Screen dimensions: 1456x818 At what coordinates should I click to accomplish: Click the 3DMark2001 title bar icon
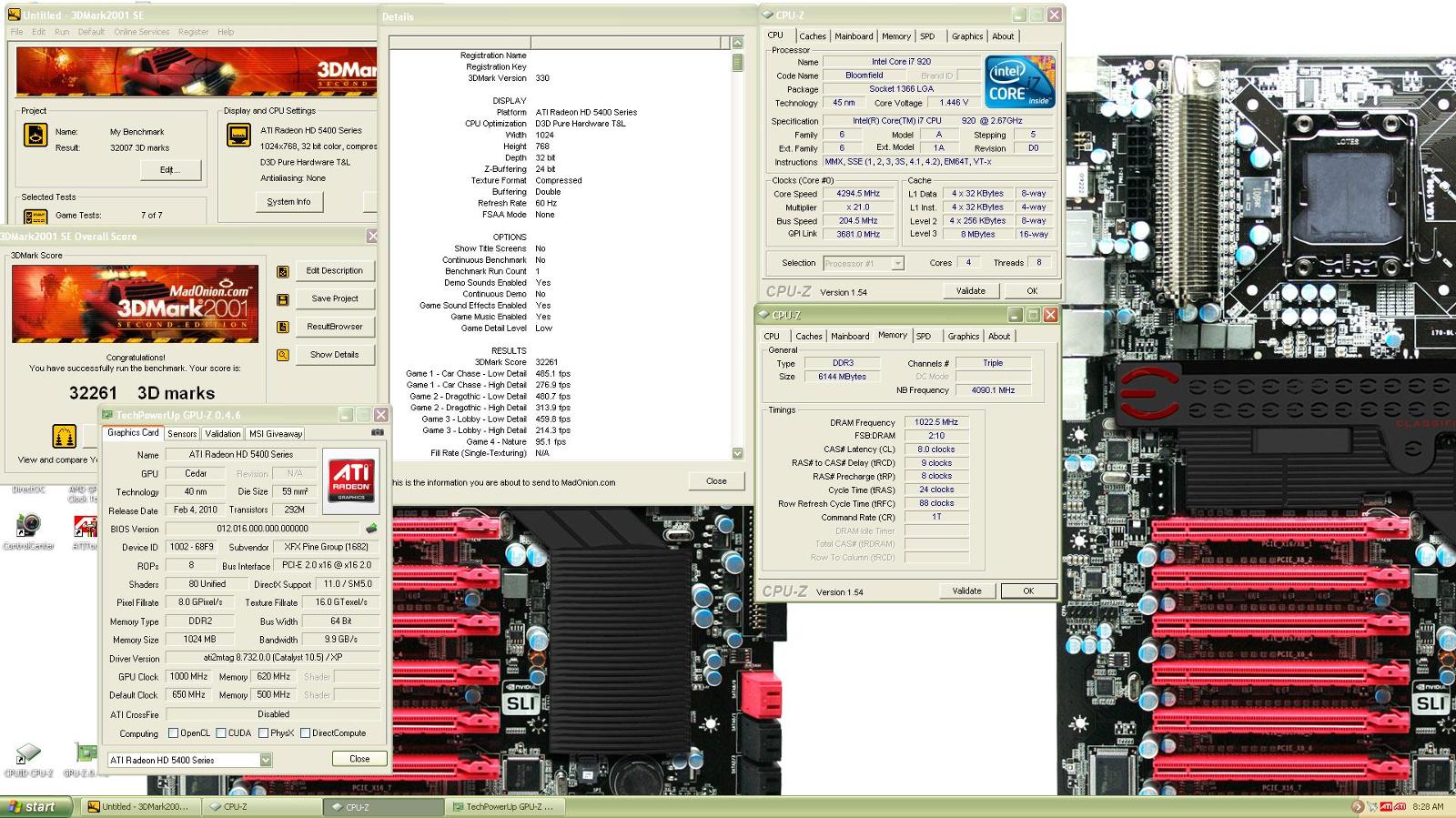[x=14, y=15]
